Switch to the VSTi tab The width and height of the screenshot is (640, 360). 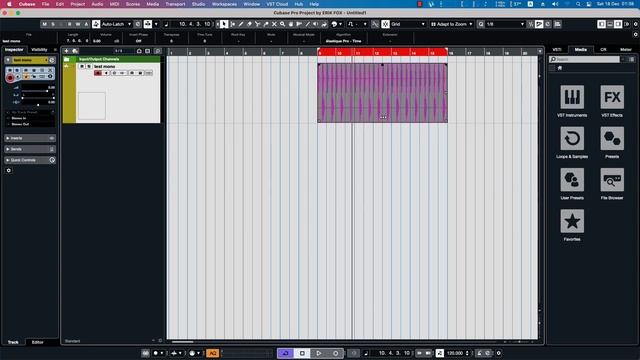[x=557, y=50]
